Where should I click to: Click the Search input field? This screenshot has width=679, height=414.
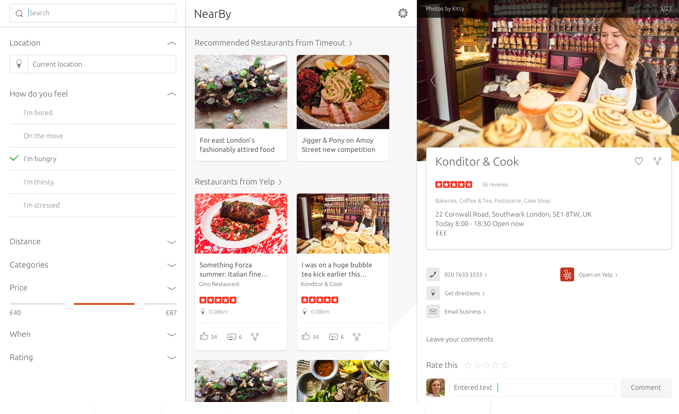click(93, 13)
